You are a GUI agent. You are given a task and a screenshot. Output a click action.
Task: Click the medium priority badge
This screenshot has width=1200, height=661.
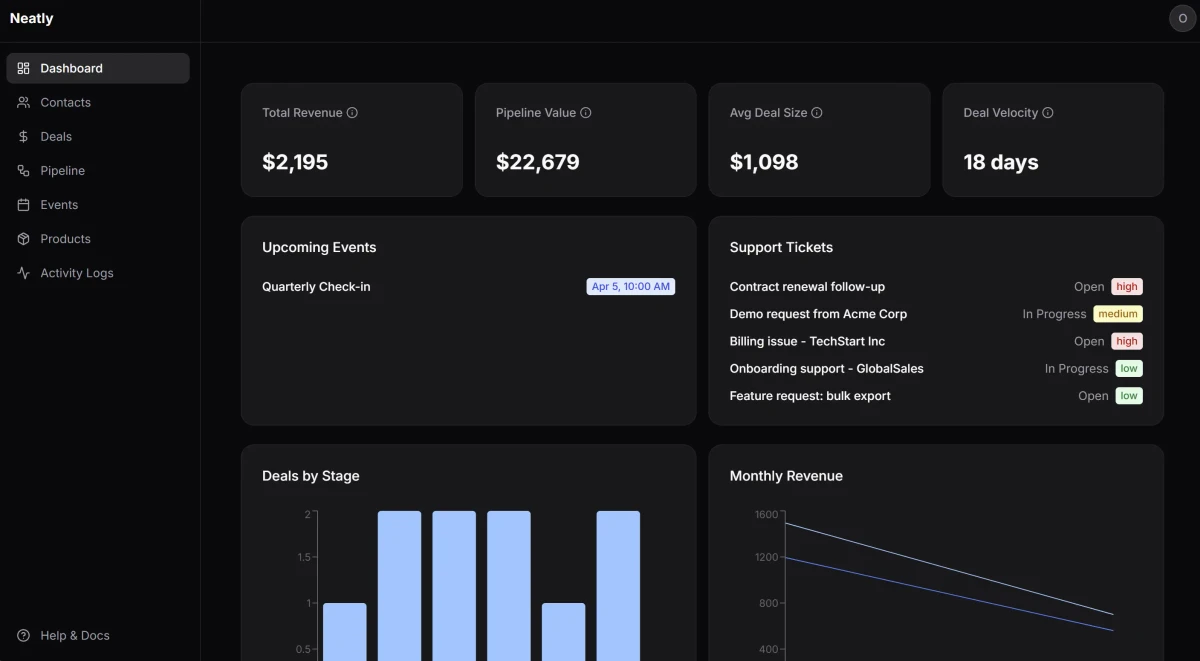click(1118, 314)
